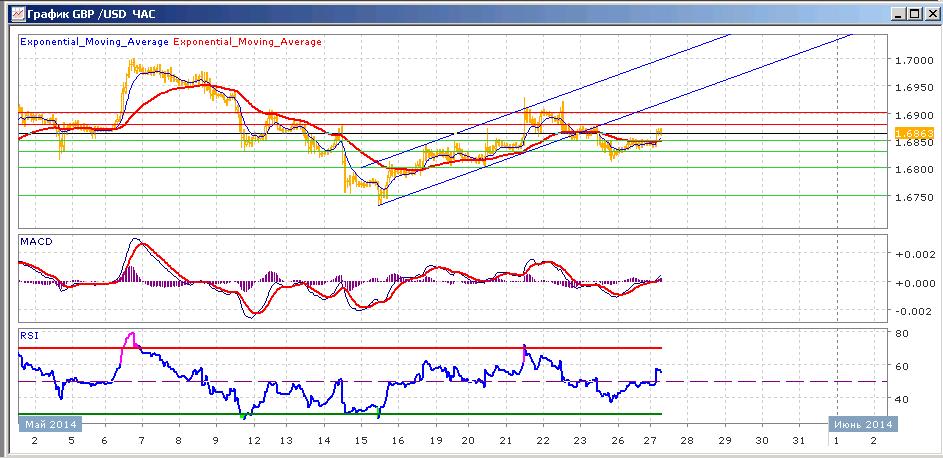Maximize the GBP/USD chart window
Screen dimensions: 943x458
pos(914,14)
